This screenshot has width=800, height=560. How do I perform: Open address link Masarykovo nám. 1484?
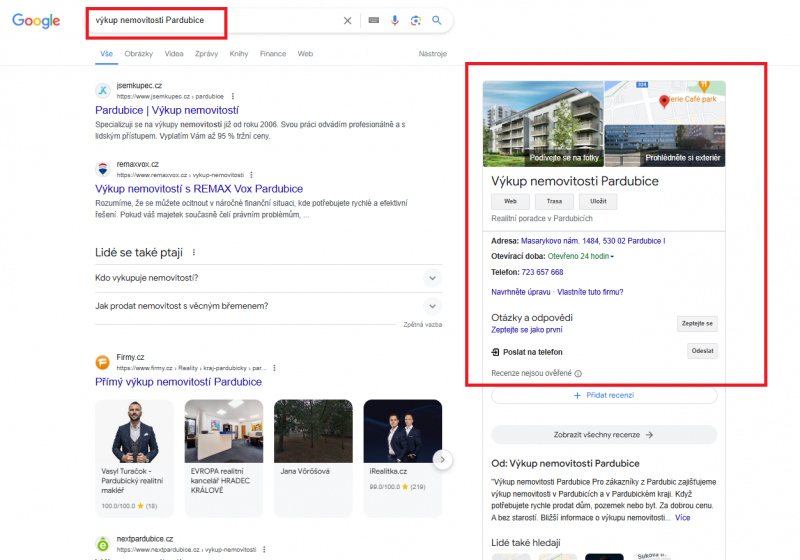click(x=593, y=241)
